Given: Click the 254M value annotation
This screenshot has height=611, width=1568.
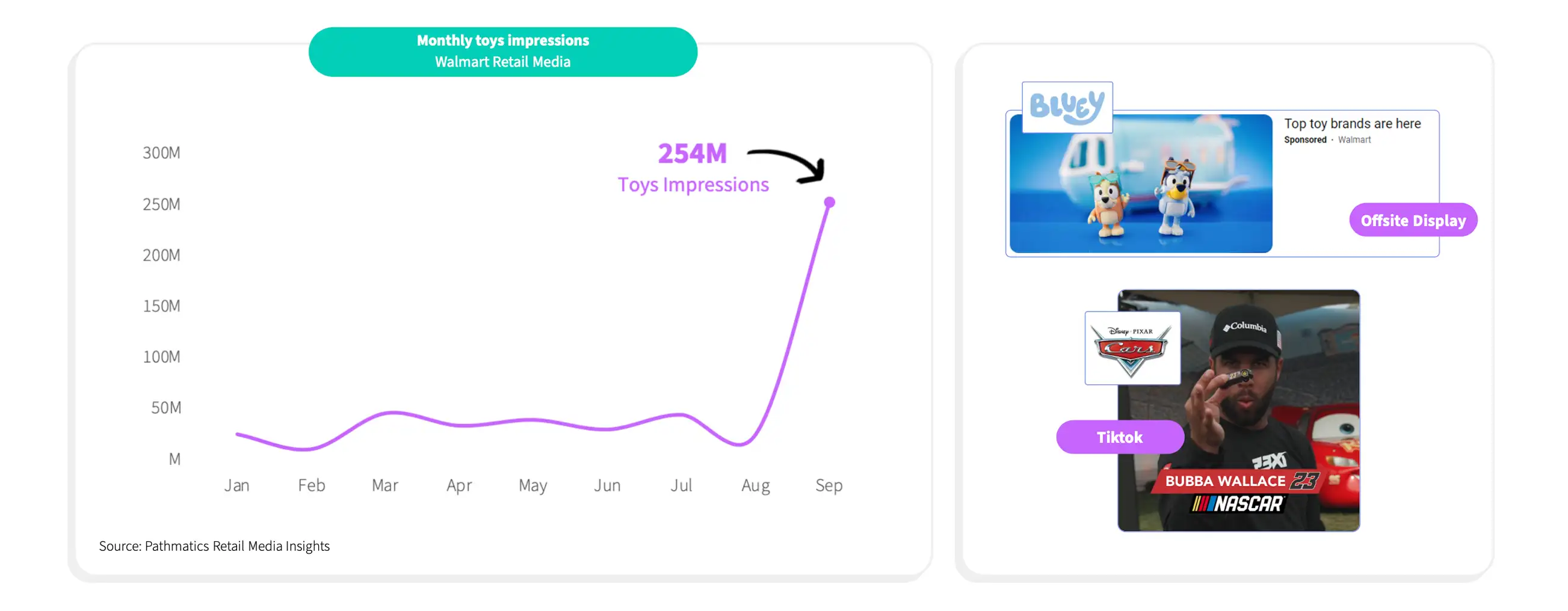Looking at the screenshot, I should pos(692,153).
